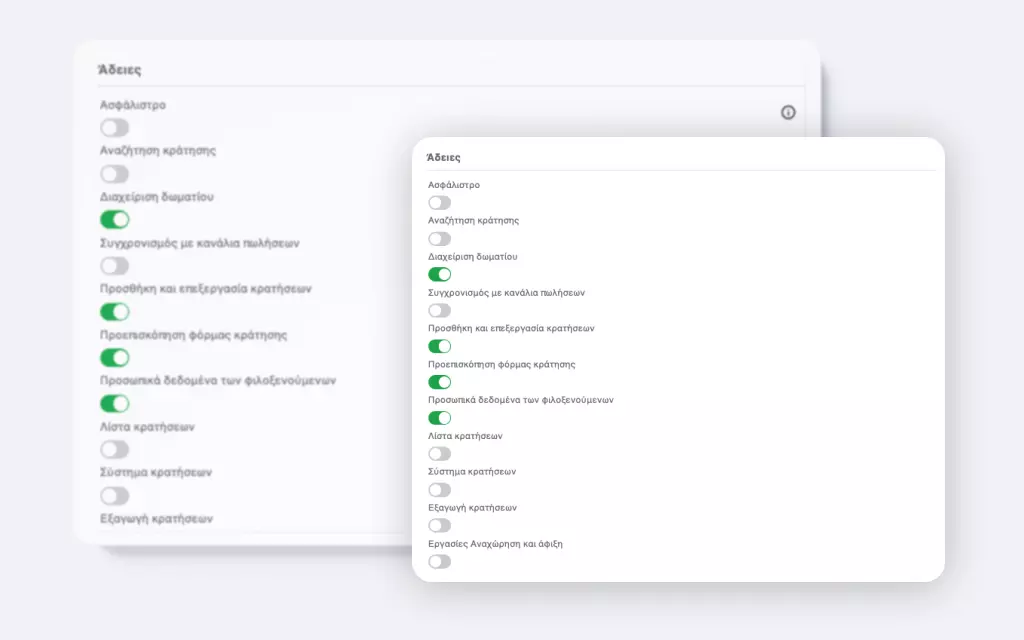Enable Λίστα κρατήσεων toggle in the front panel

pyautogui.click(x=439, y=454)
